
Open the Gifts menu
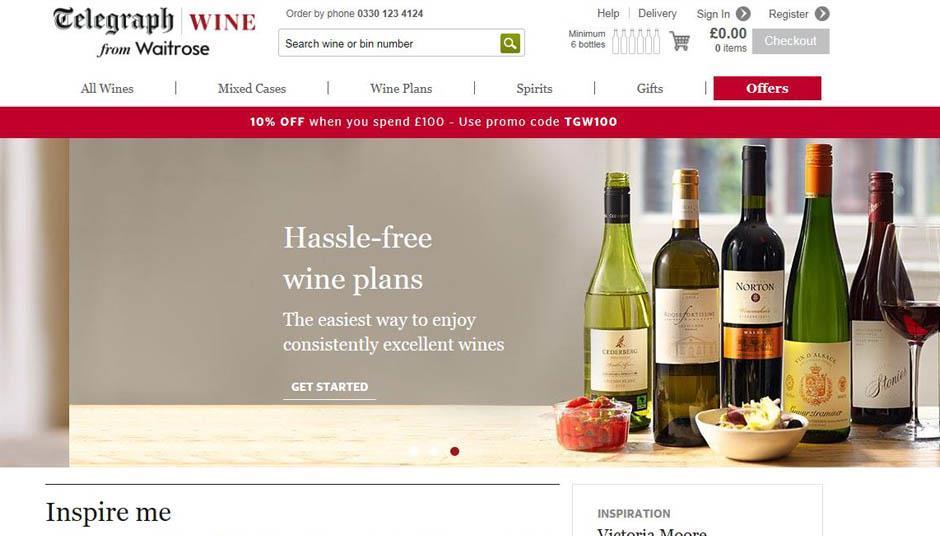pyautogui.click(x=650, y=89)
